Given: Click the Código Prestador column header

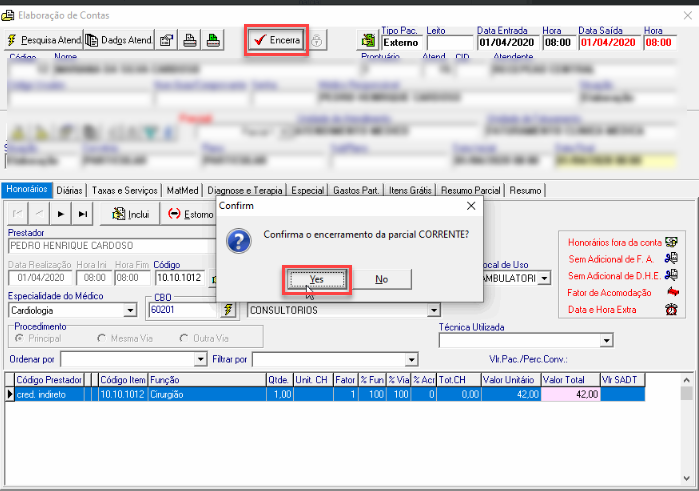Looking at the screenshot, I should (49, 380).
